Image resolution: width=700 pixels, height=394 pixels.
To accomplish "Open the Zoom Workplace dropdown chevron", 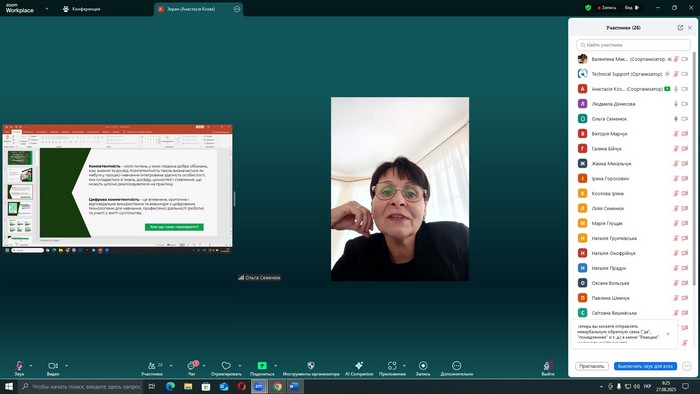I will (47, 8).
